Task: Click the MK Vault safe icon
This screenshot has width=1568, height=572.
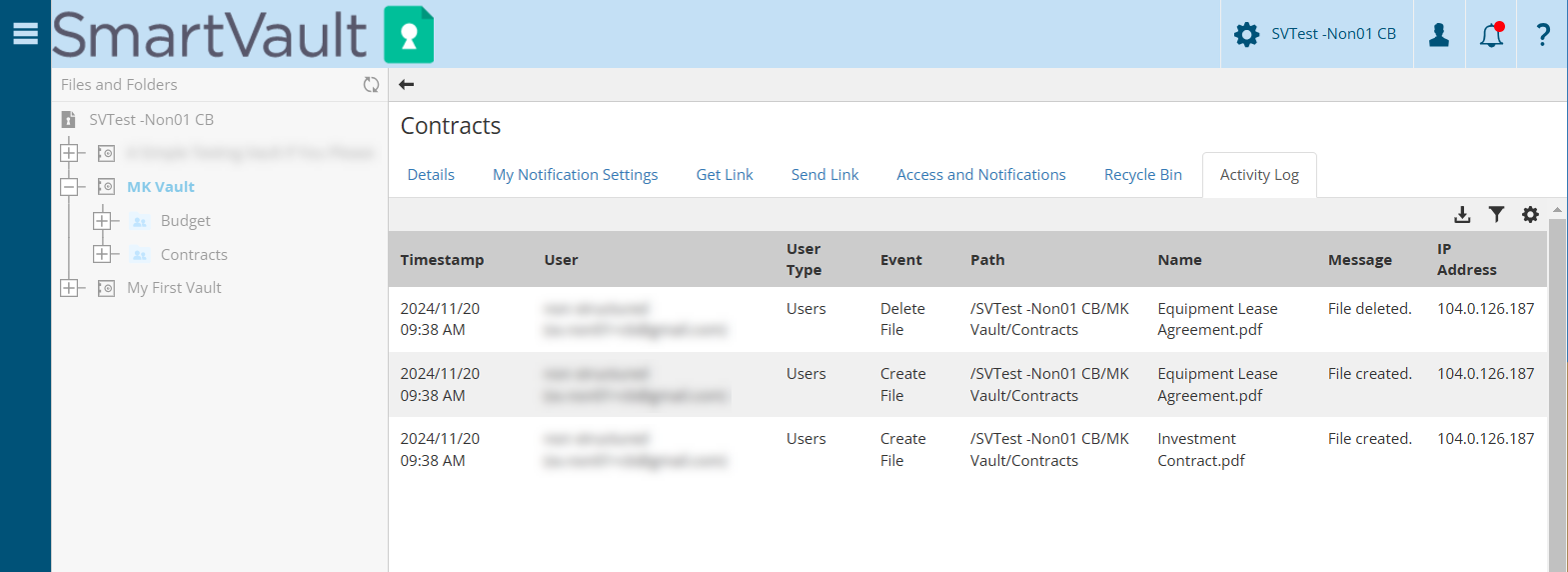Action: pos(106,187)
